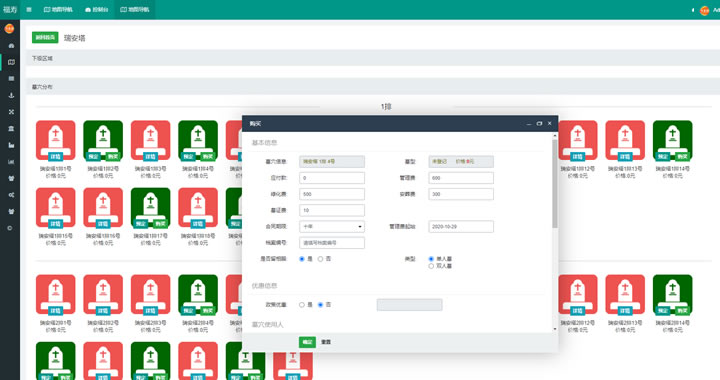
Task: Open the 合同期限 十年 dropdown
Action: tap(332, 226)
